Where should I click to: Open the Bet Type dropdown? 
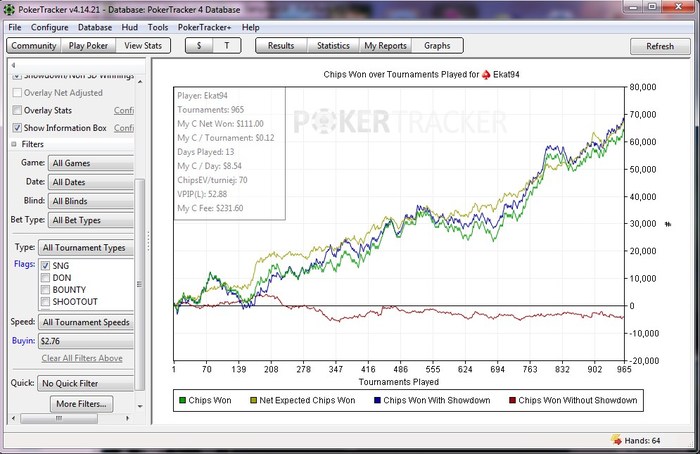tap(91, 220)
